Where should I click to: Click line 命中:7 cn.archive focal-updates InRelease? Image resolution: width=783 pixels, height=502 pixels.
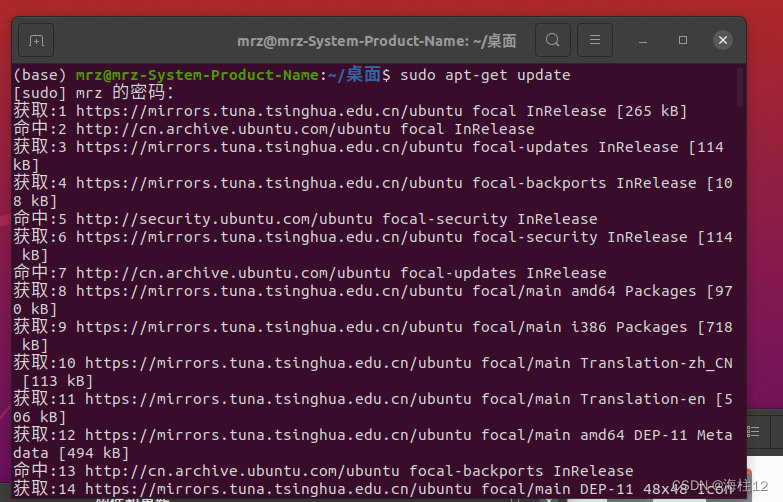(x=310, y=273)
